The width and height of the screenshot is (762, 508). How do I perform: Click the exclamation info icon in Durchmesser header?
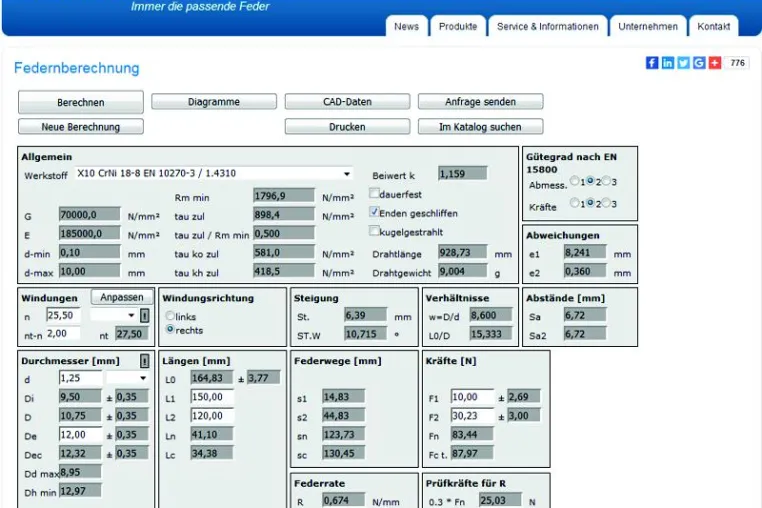pyautogui.click(x=144, y=361)
